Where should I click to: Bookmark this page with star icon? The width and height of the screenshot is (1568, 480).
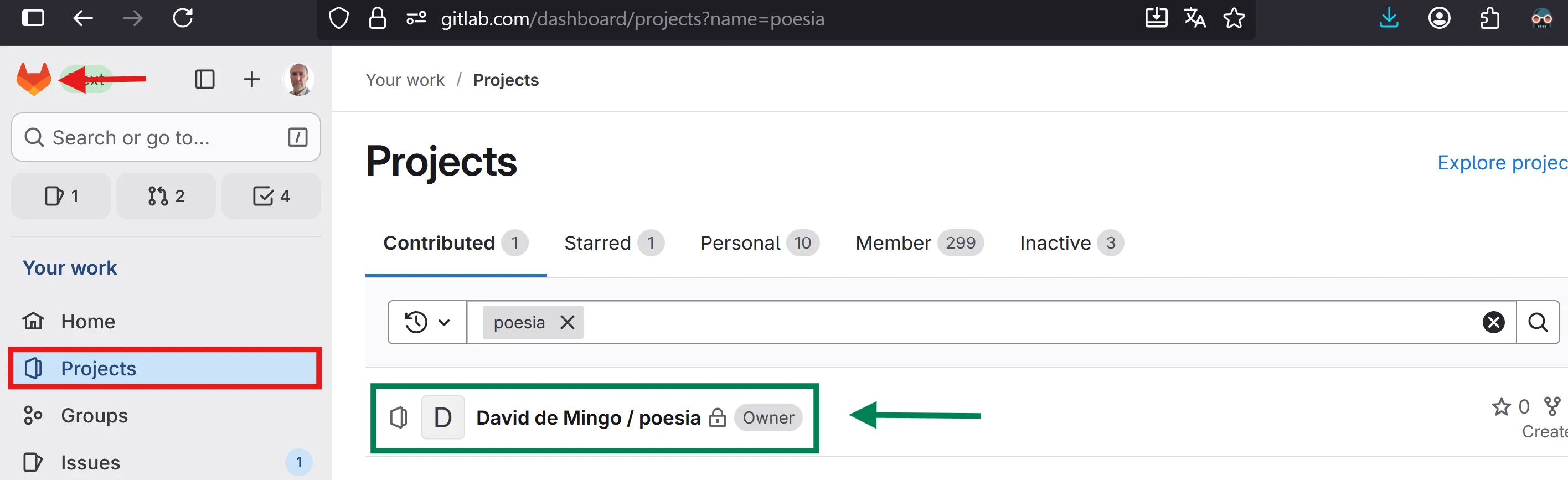click(x=1234, y=18)
